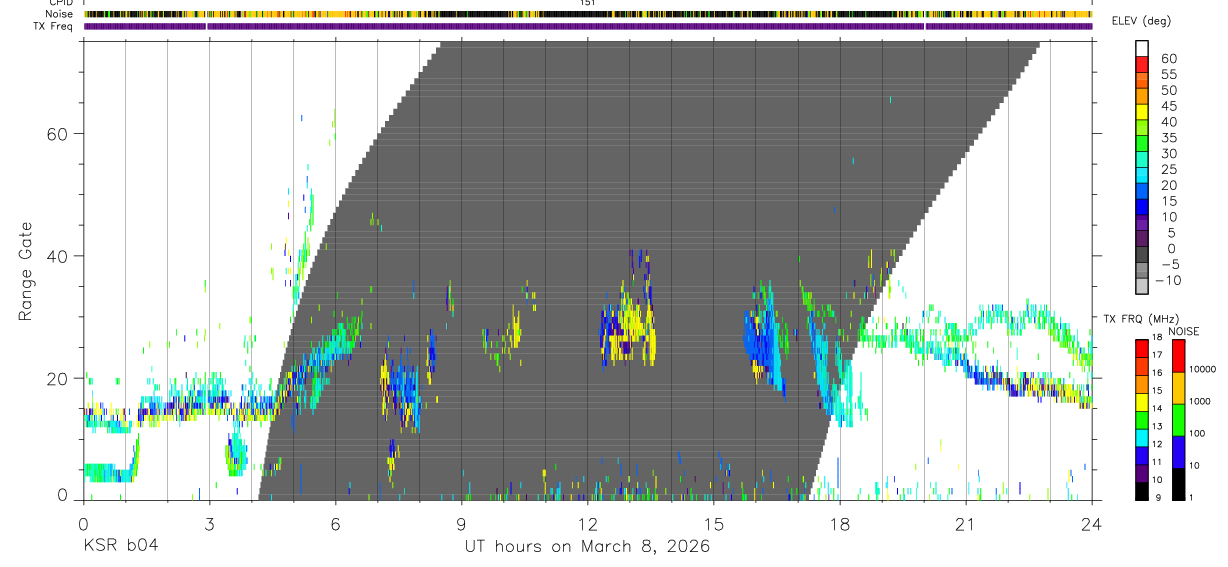Click the '24' tick on the UT hours axis
Image resolution: width=1228 pixels, height=567 pixels.
click(x=1092, y=523)
